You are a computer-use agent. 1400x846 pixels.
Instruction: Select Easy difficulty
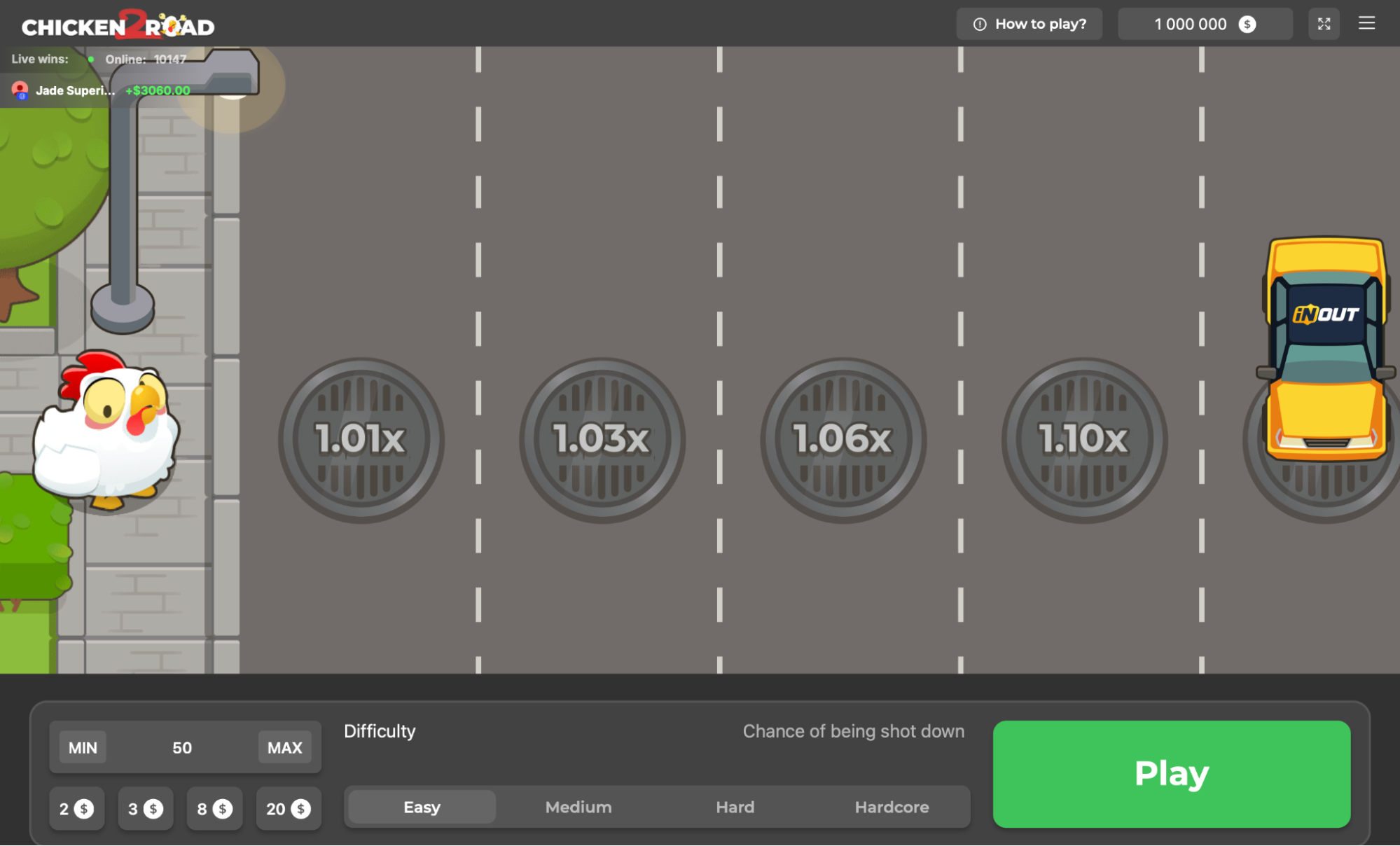point(422,807)
